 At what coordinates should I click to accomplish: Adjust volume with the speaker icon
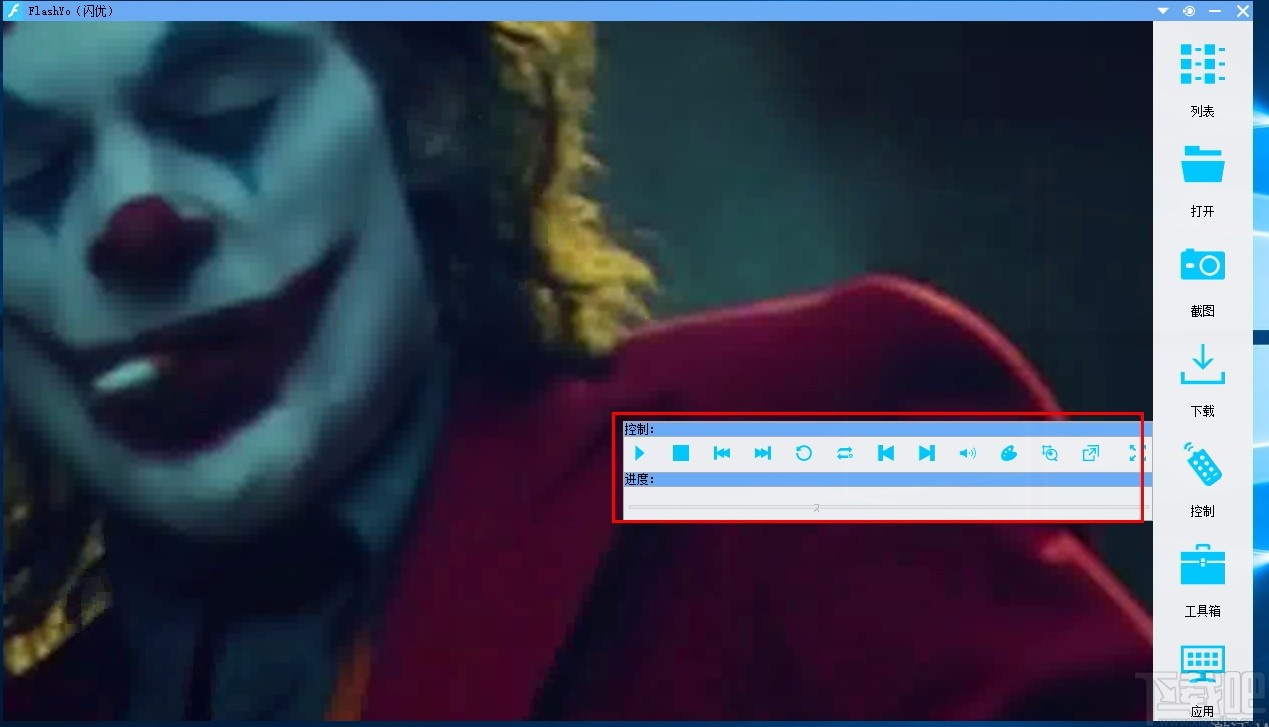pos(968,453)
